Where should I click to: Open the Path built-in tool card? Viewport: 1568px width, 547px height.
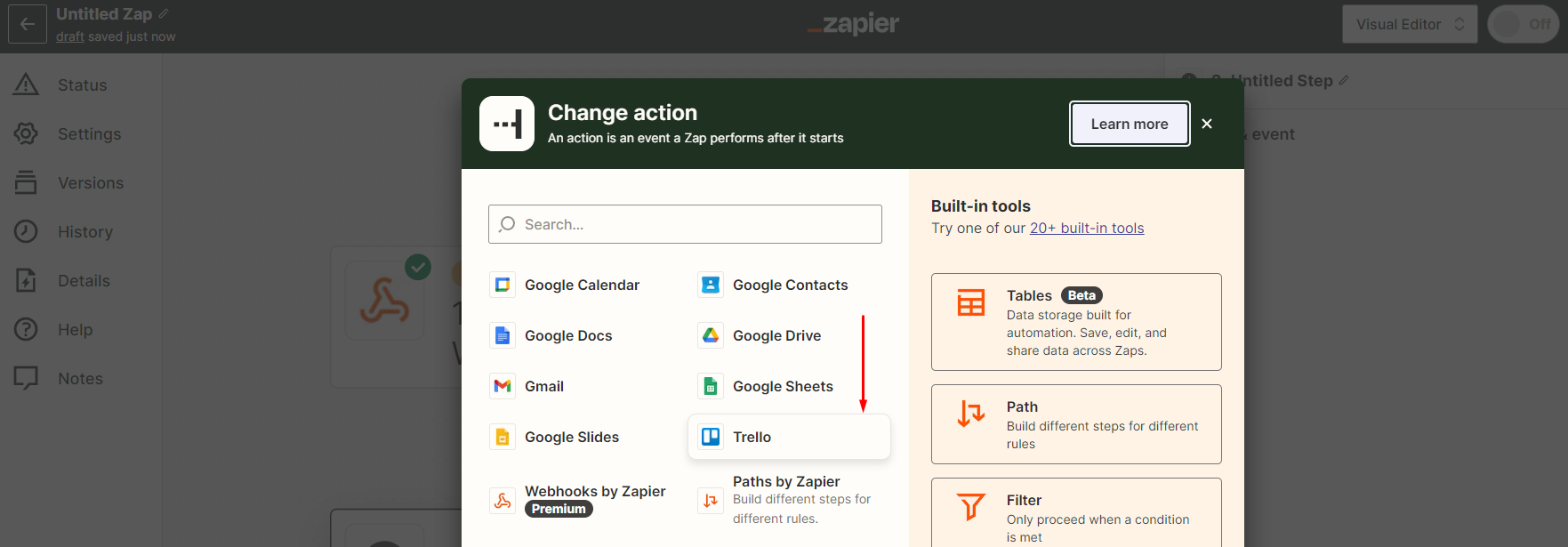pos(1076,424)
